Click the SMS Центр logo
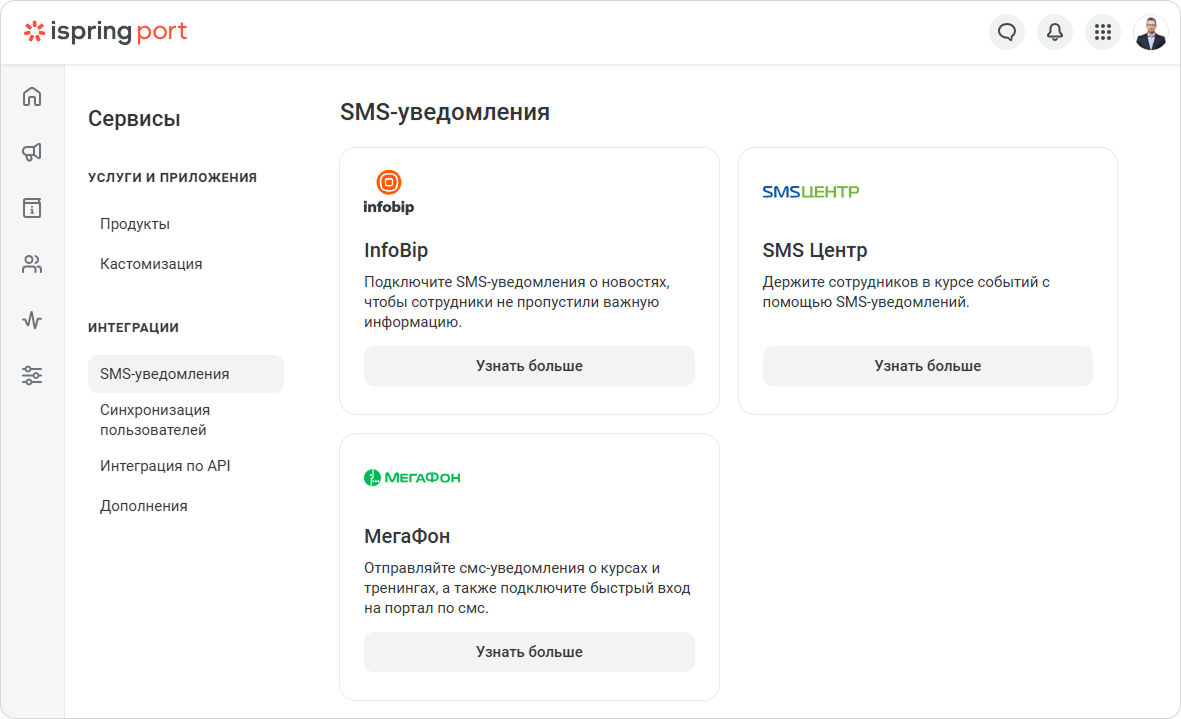Screen dimensions: 1181x719 810,192
